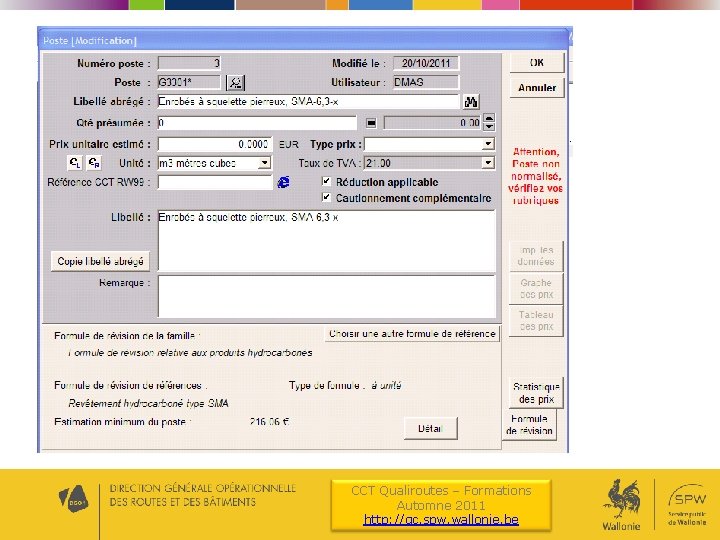Viewport: 720px width, 540px height.
Task: Click the Imp. les données button
Action: (536, 256)
